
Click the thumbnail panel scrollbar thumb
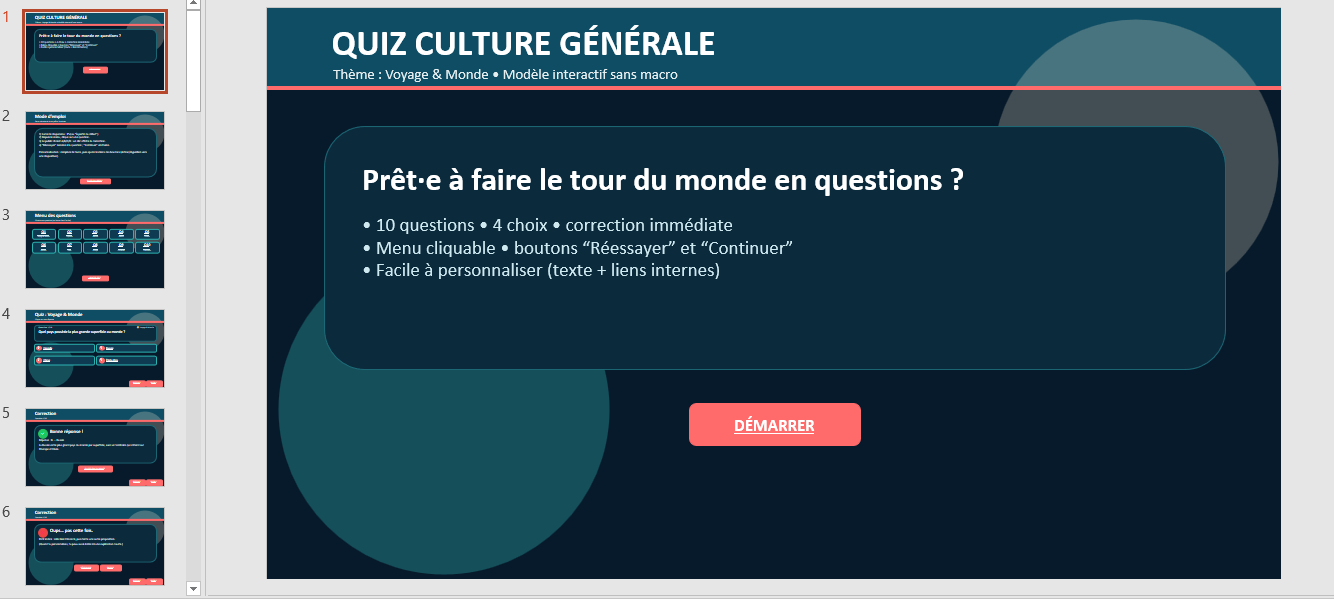[x=194, y=60]
